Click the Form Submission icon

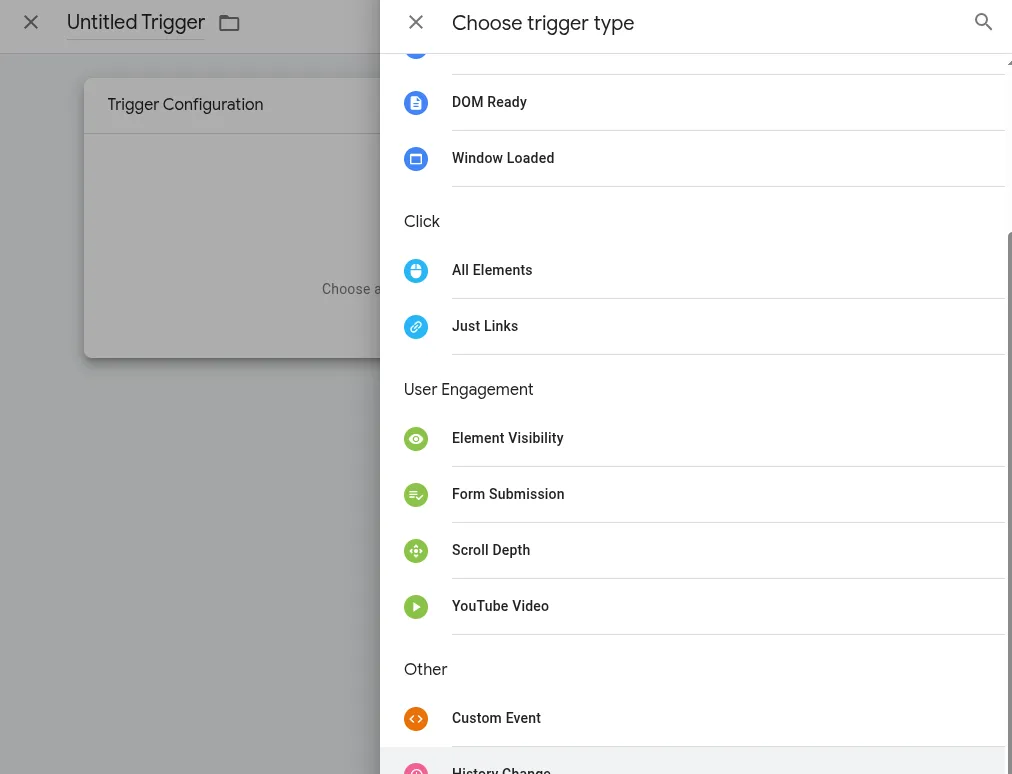(416, 495)
